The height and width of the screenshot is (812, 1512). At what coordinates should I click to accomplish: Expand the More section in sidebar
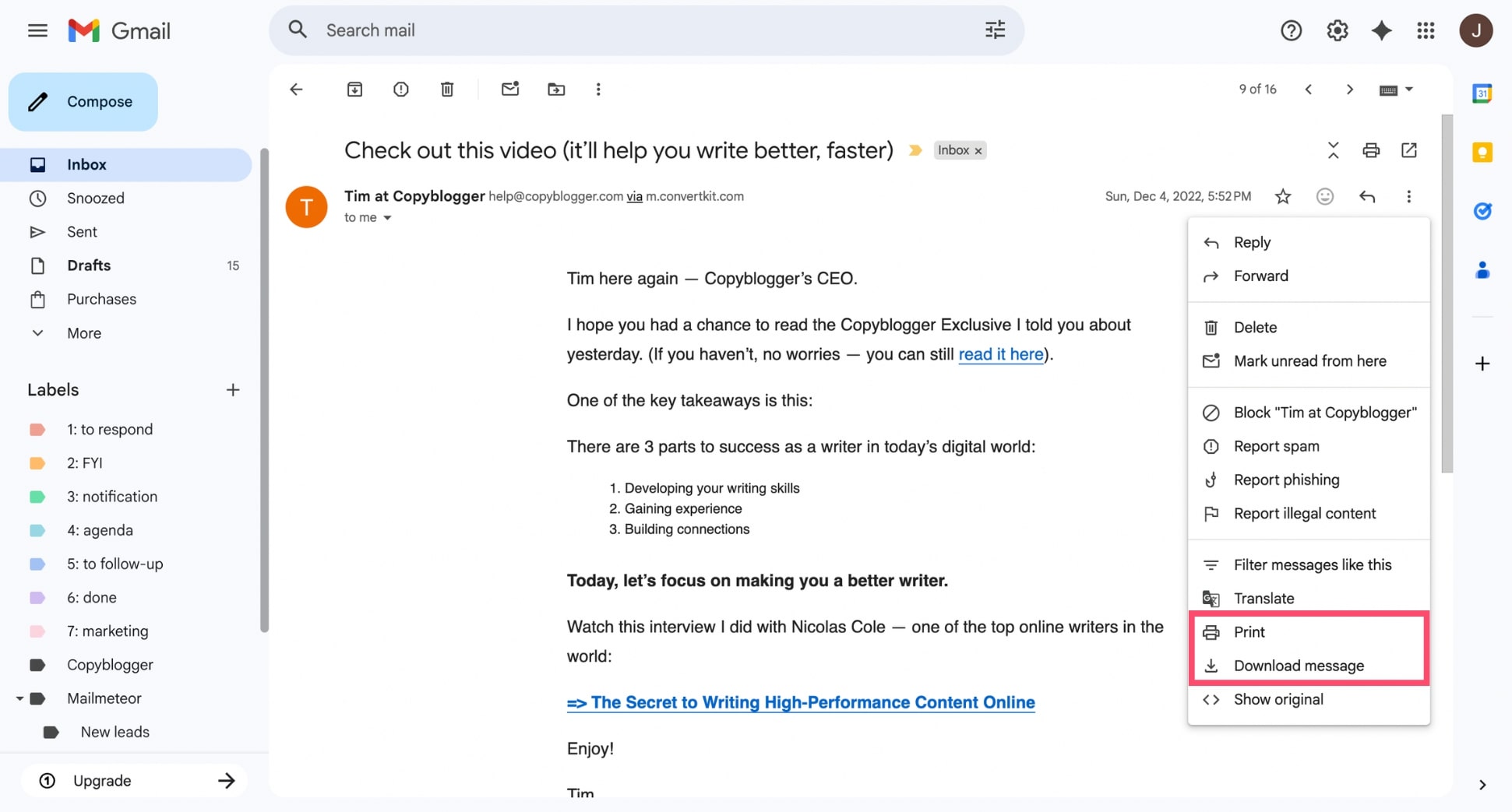pos(83,332)
